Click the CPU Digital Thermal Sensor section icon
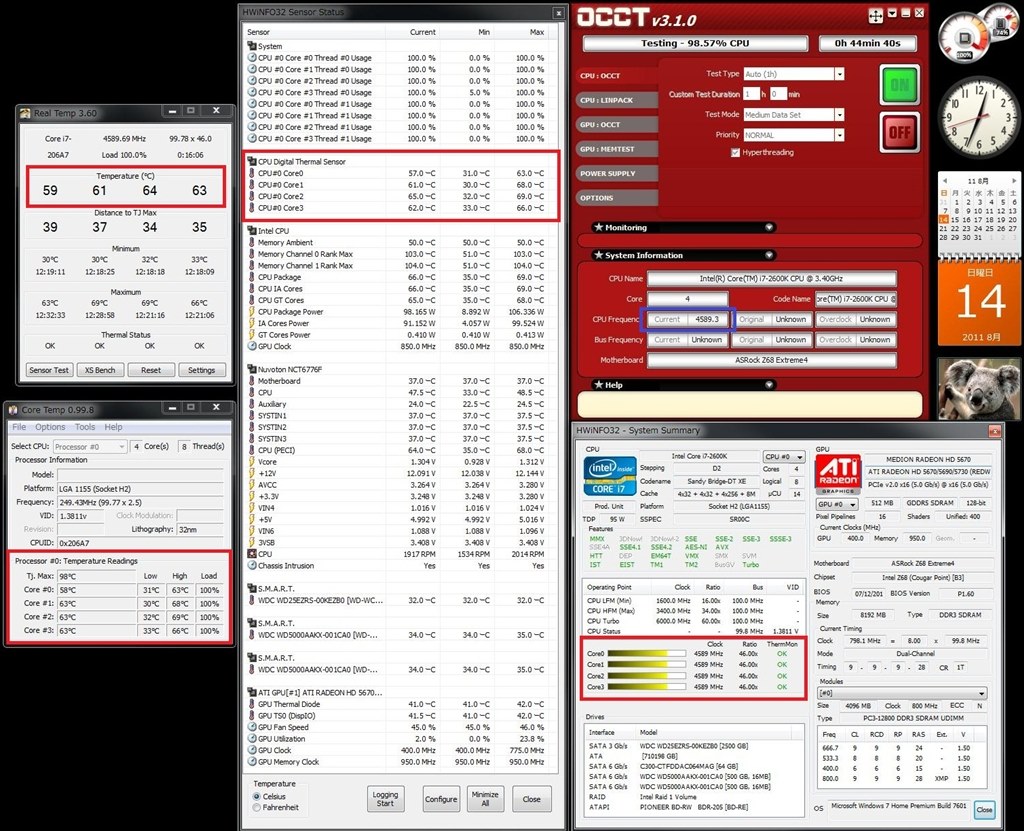 point(251,161)
